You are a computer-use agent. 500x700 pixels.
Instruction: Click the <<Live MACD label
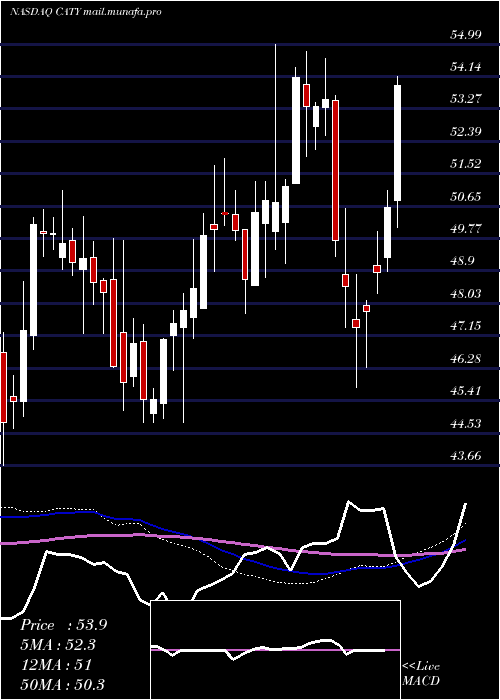[x=421, y=673]
